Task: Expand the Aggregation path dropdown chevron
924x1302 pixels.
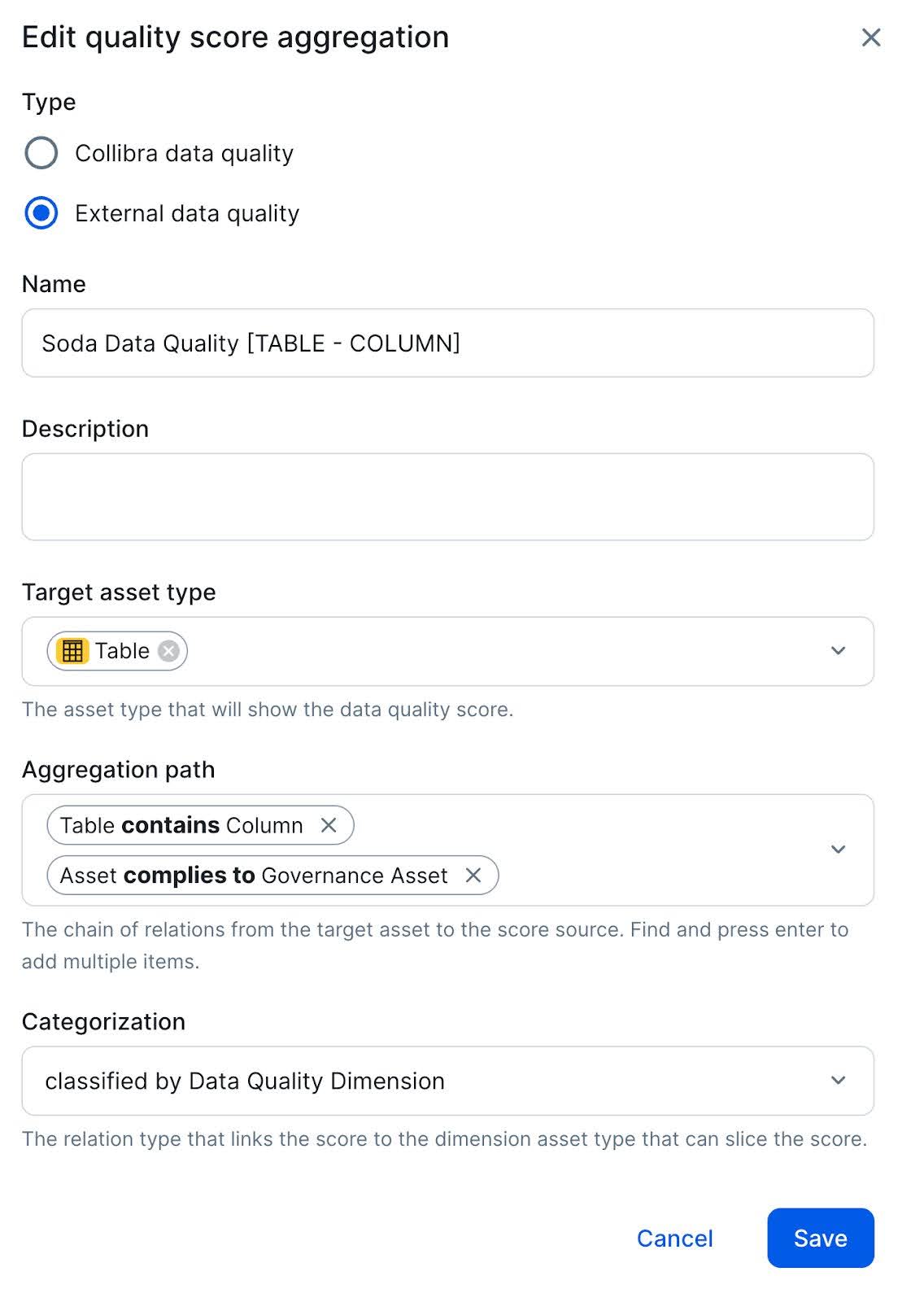Action: 838,850
